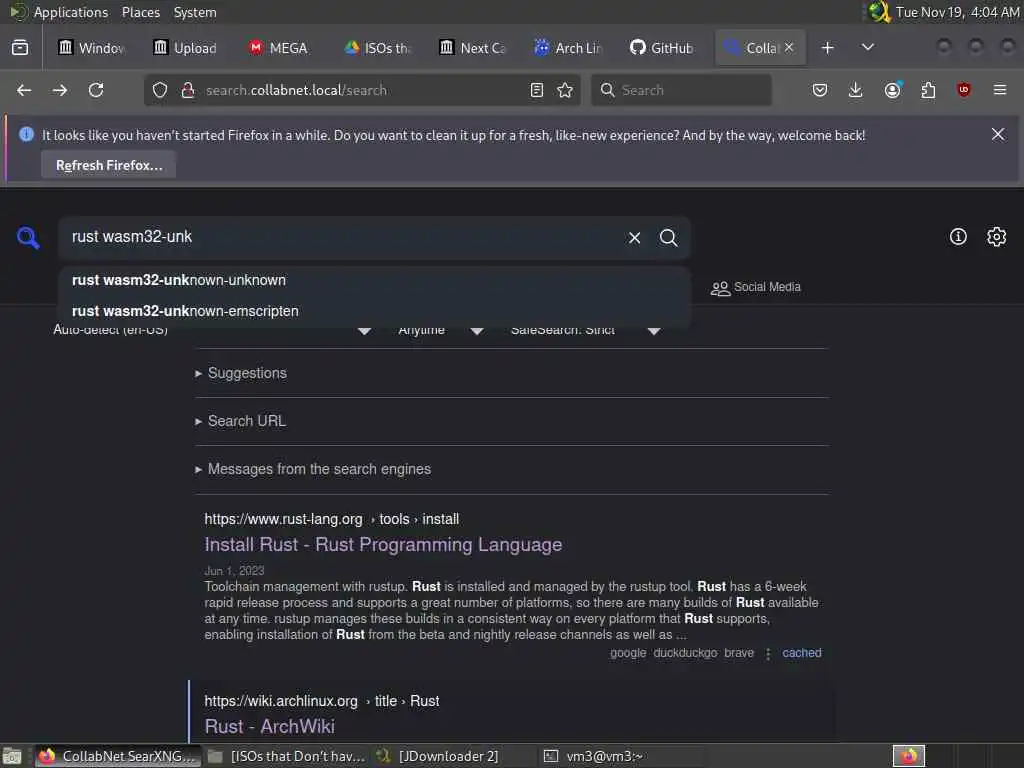Click the address bar URL
Screen dimensions: 1024x768
[x=296, y=90]
